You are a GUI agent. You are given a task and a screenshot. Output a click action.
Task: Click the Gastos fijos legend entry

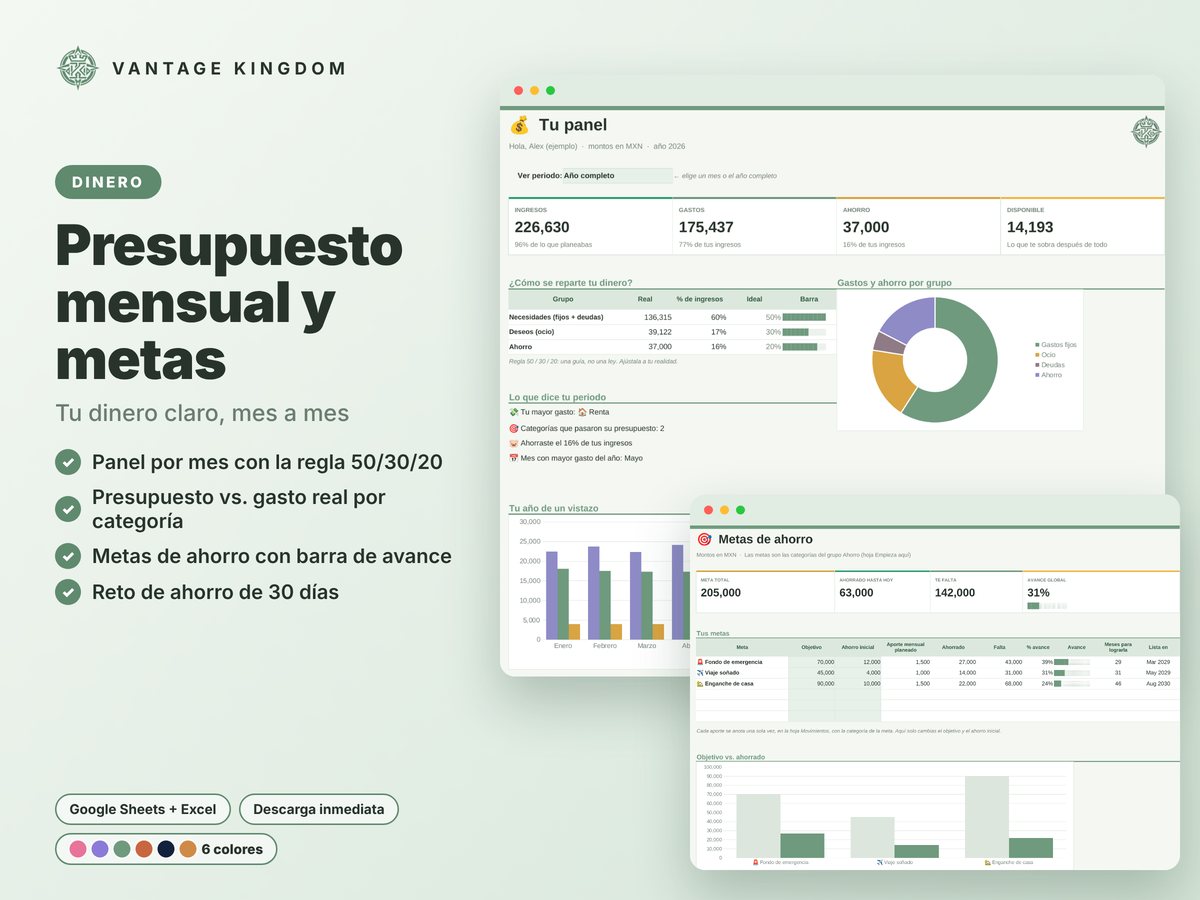point(1056,344)
